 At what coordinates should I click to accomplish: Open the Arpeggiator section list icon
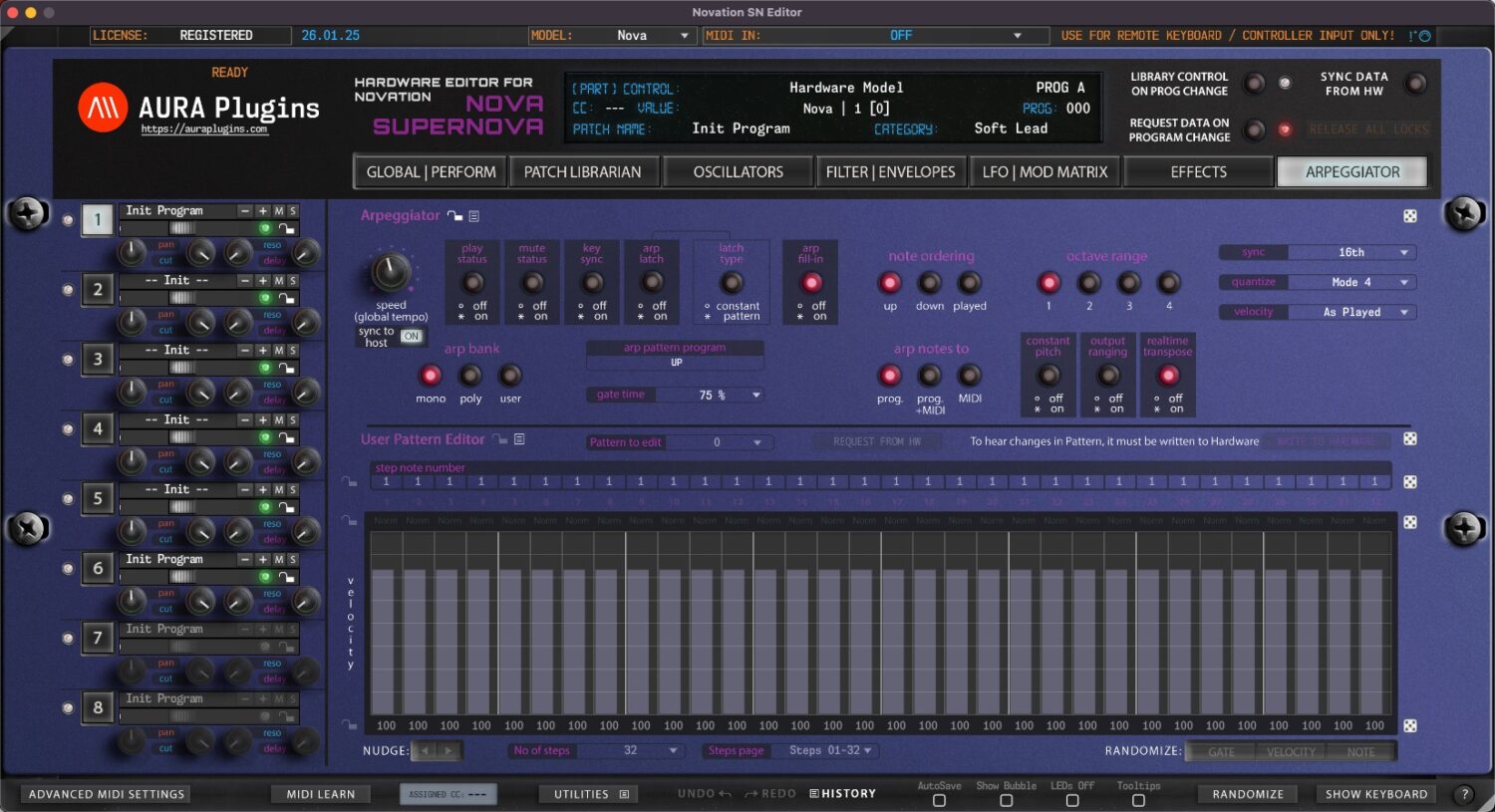474,215
